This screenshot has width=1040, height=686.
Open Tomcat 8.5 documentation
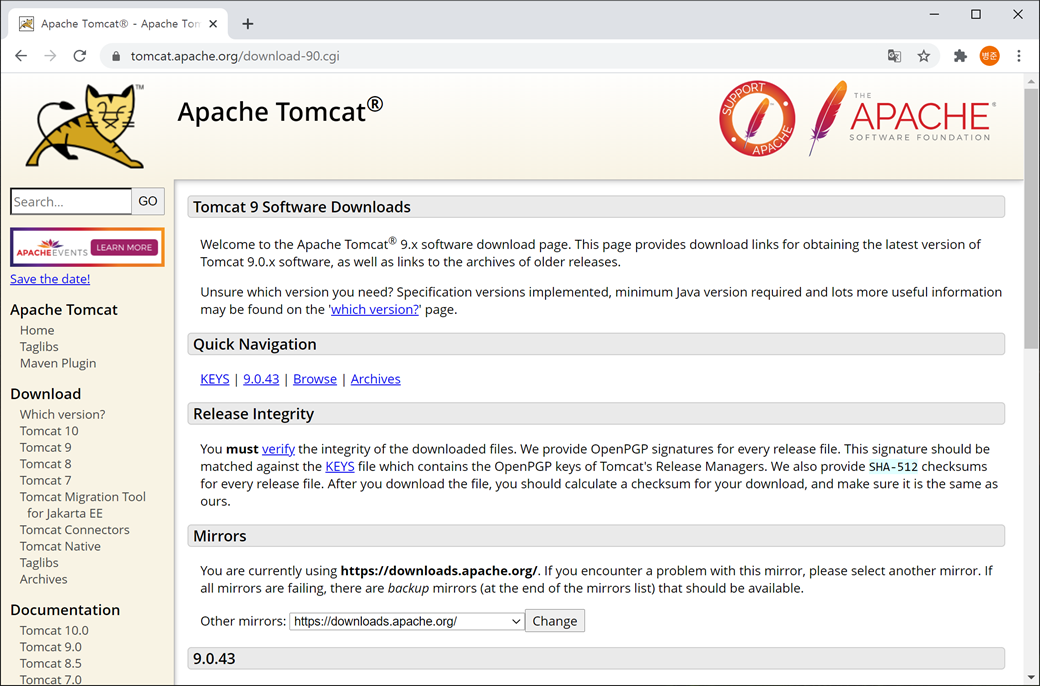50,664
